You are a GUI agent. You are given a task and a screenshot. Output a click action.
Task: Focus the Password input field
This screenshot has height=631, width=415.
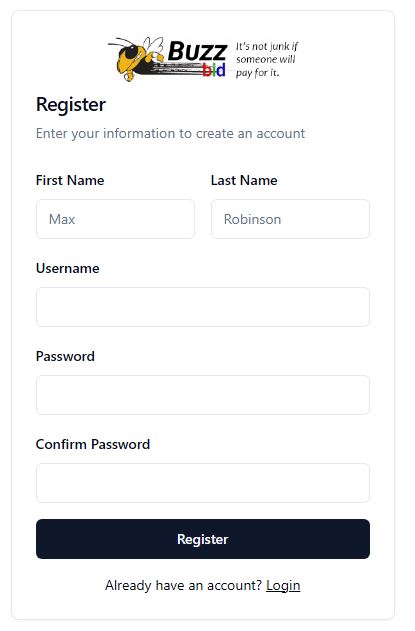[203, 395]
